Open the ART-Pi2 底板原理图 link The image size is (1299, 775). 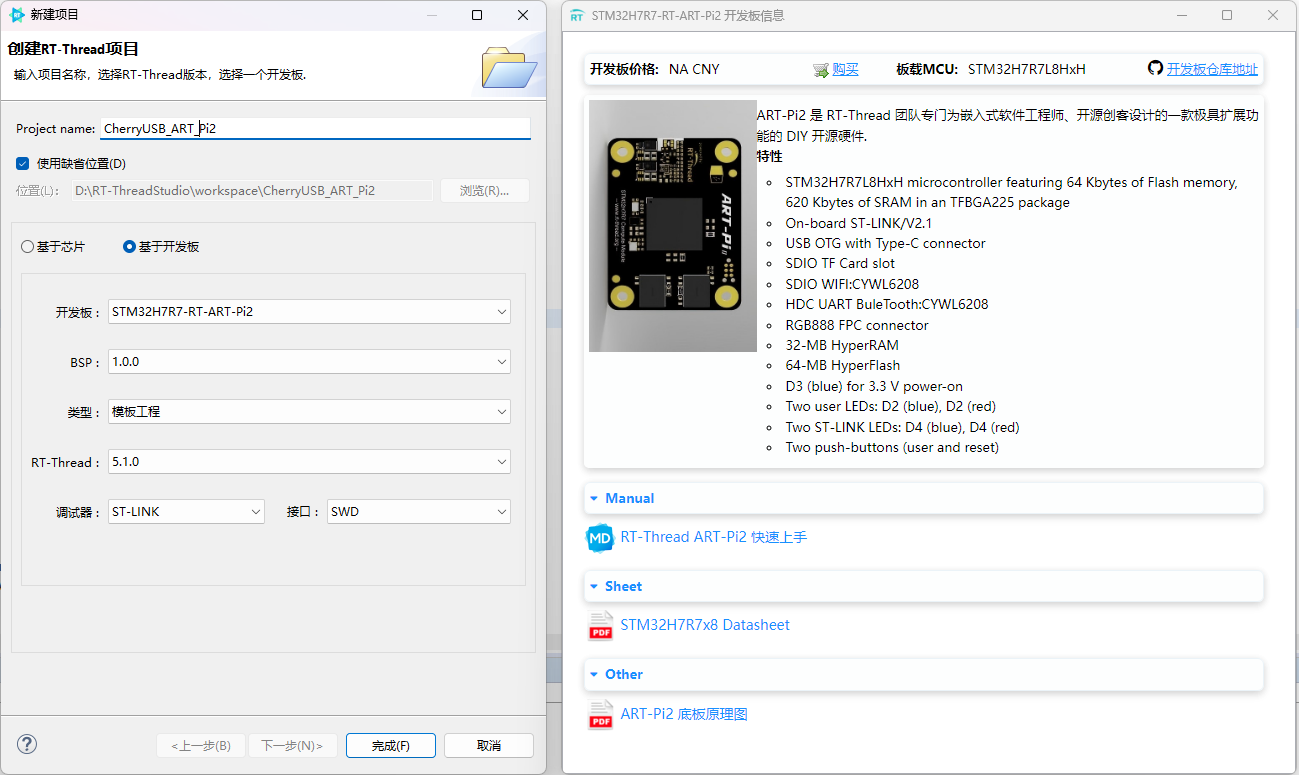(684, 714)
